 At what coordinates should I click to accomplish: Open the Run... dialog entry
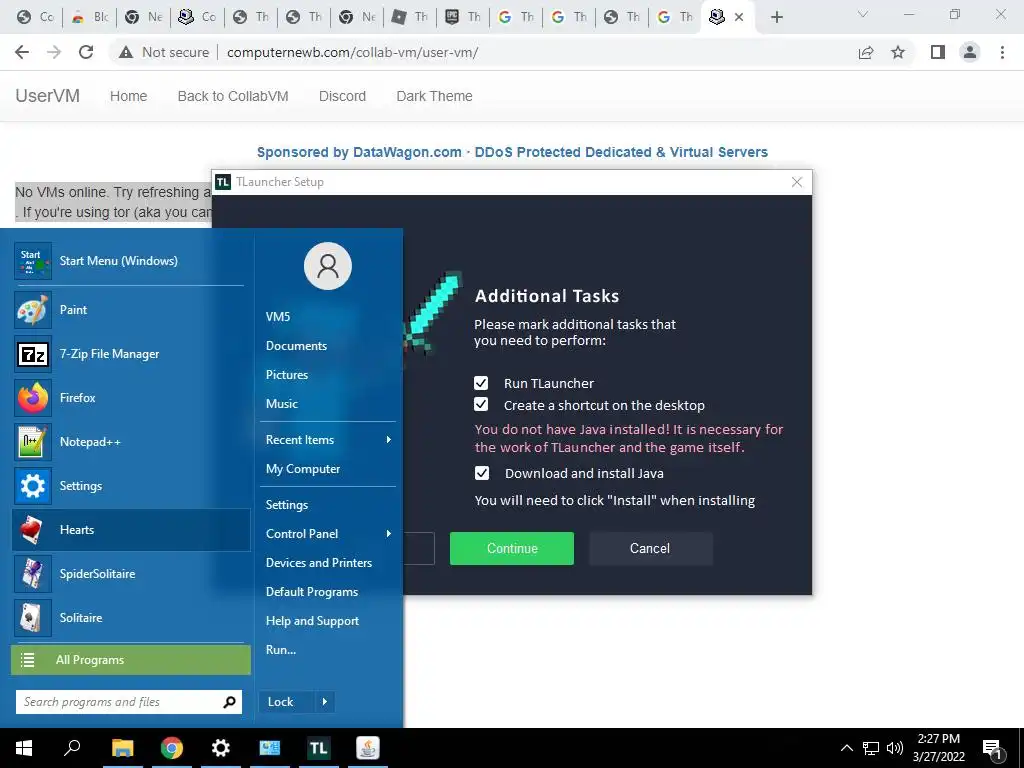[x=281, y=650]
